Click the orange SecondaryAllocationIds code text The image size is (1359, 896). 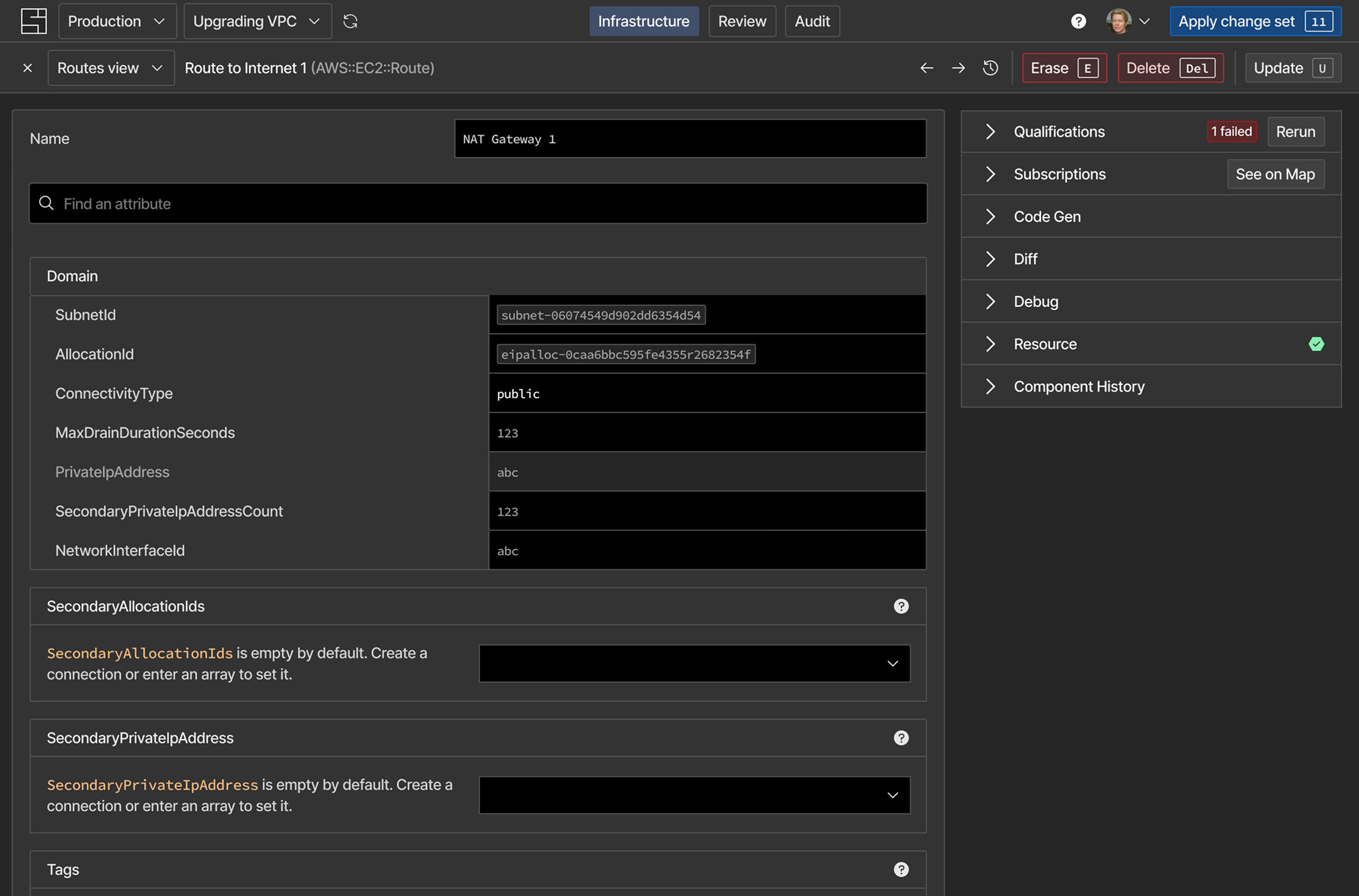[140, 653]
